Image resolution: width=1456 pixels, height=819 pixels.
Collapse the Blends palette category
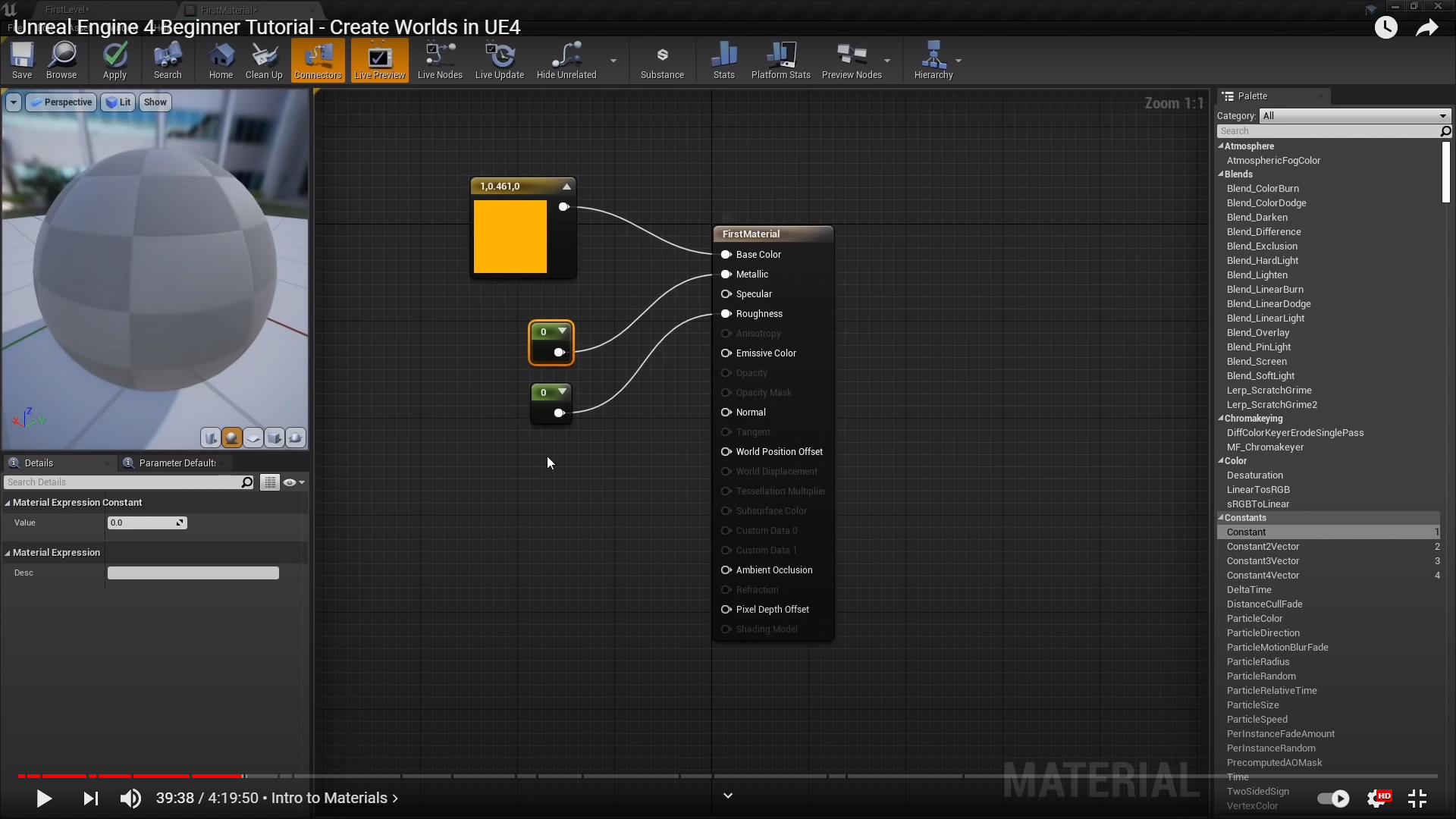click(x=1221, y=174)
